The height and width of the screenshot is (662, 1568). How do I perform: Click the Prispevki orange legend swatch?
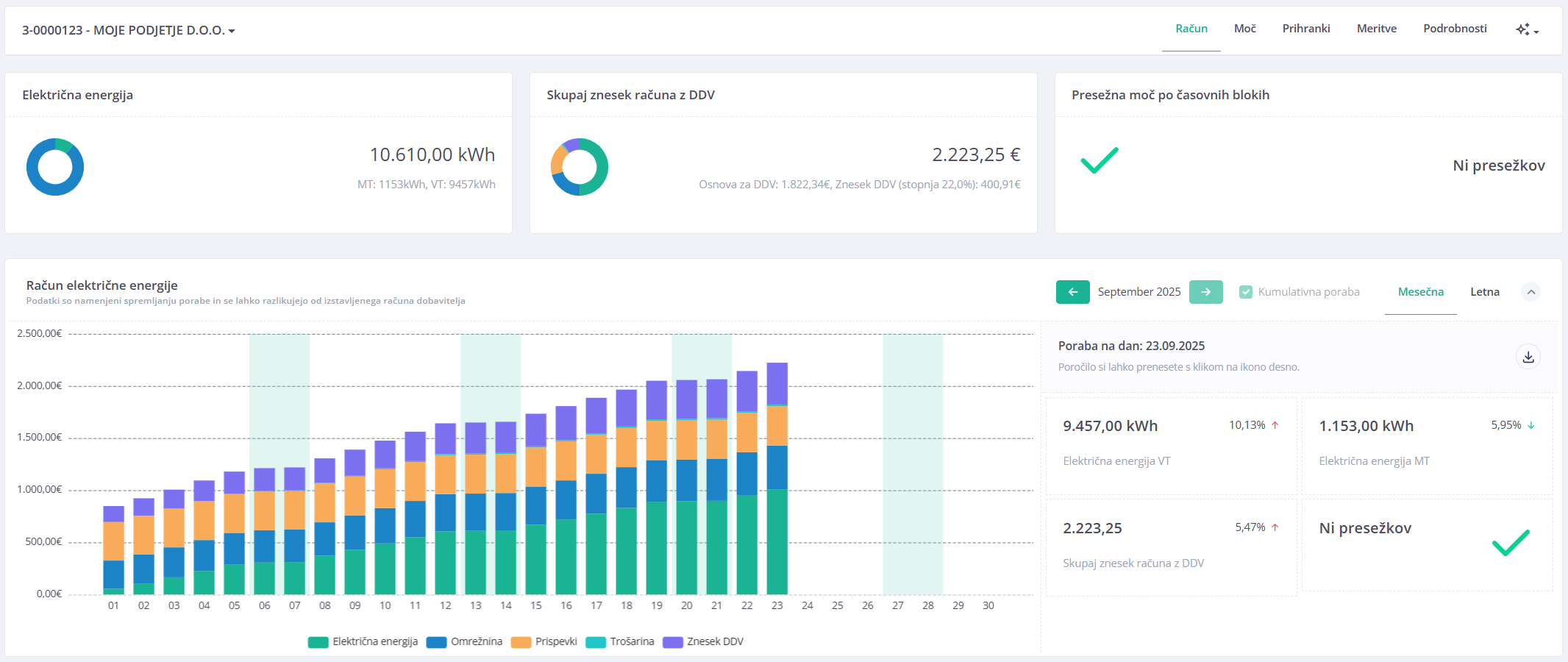[521, 642]
